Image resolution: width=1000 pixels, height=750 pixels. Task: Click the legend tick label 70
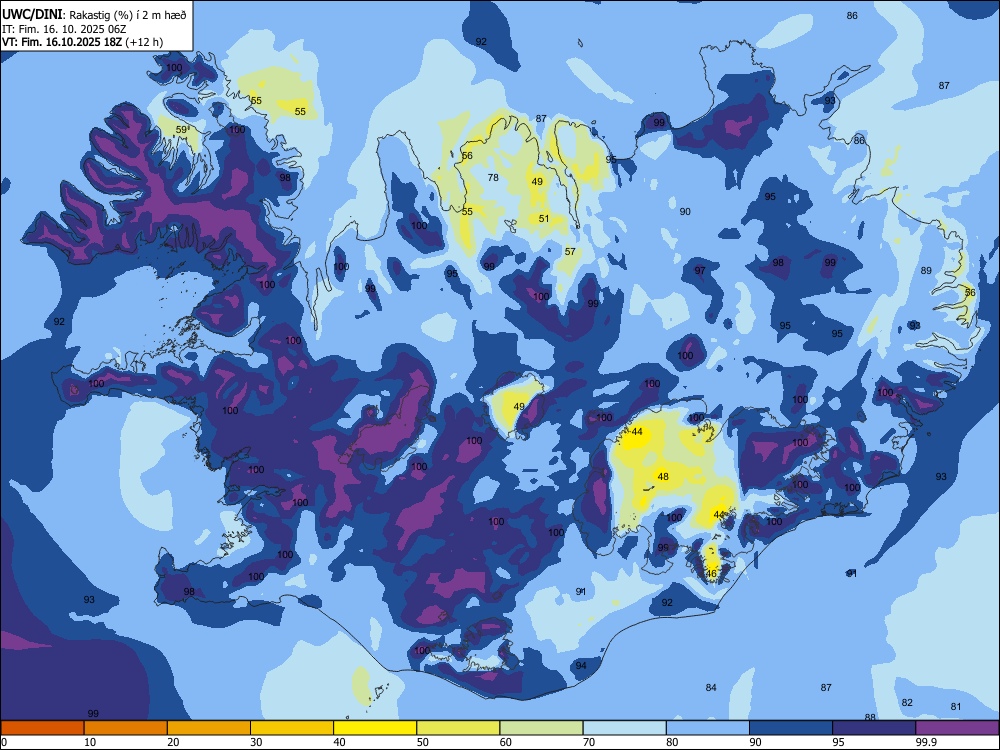(x=589, y=742)
